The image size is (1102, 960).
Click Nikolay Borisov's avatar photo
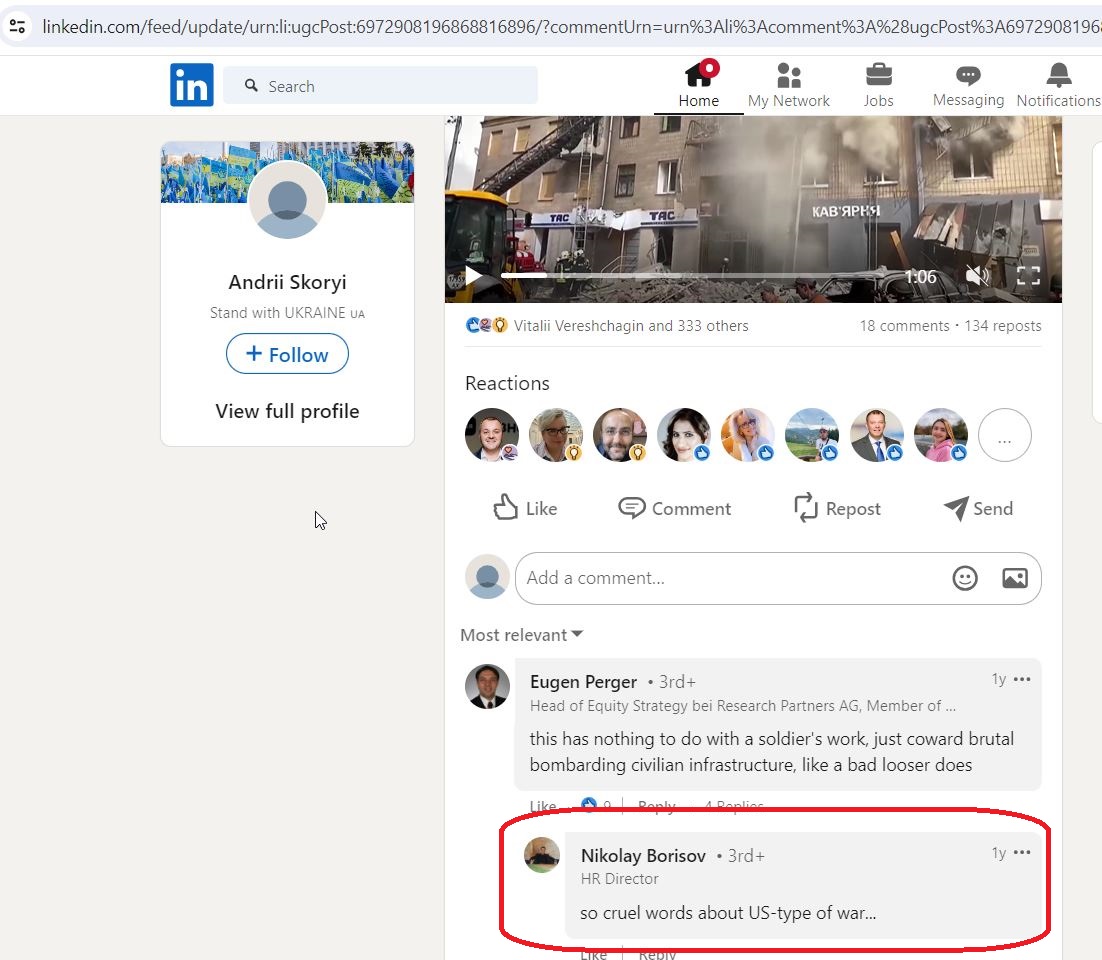(542, 855)
